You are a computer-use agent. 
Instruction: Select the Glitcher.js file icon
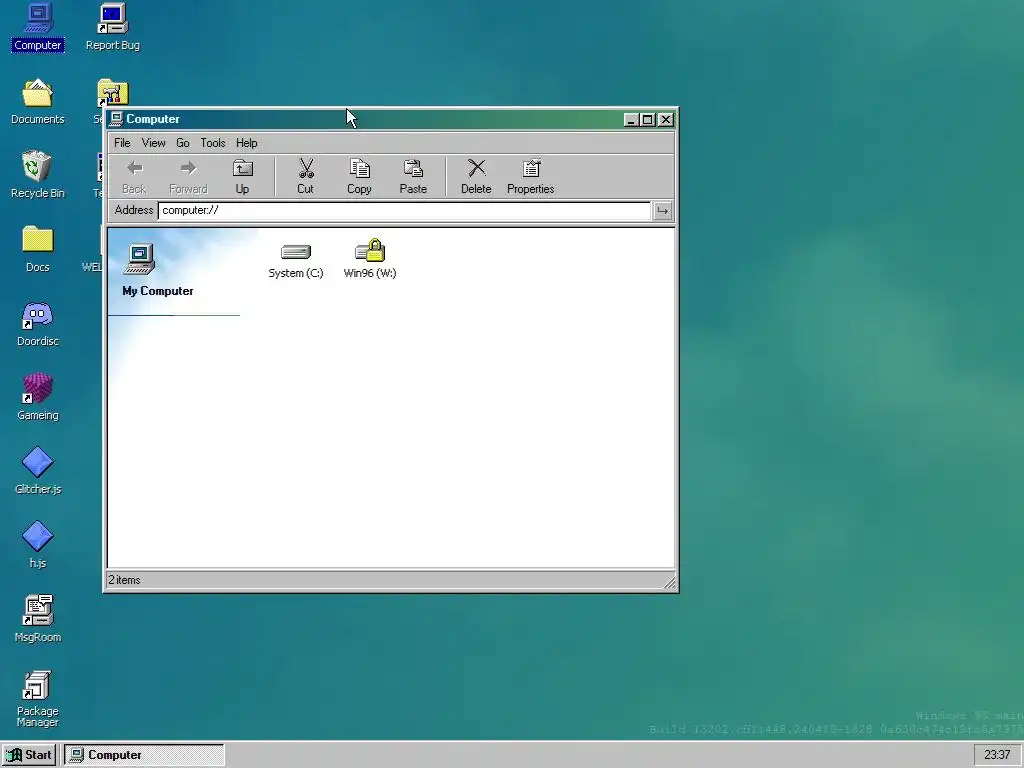[38, 471]
